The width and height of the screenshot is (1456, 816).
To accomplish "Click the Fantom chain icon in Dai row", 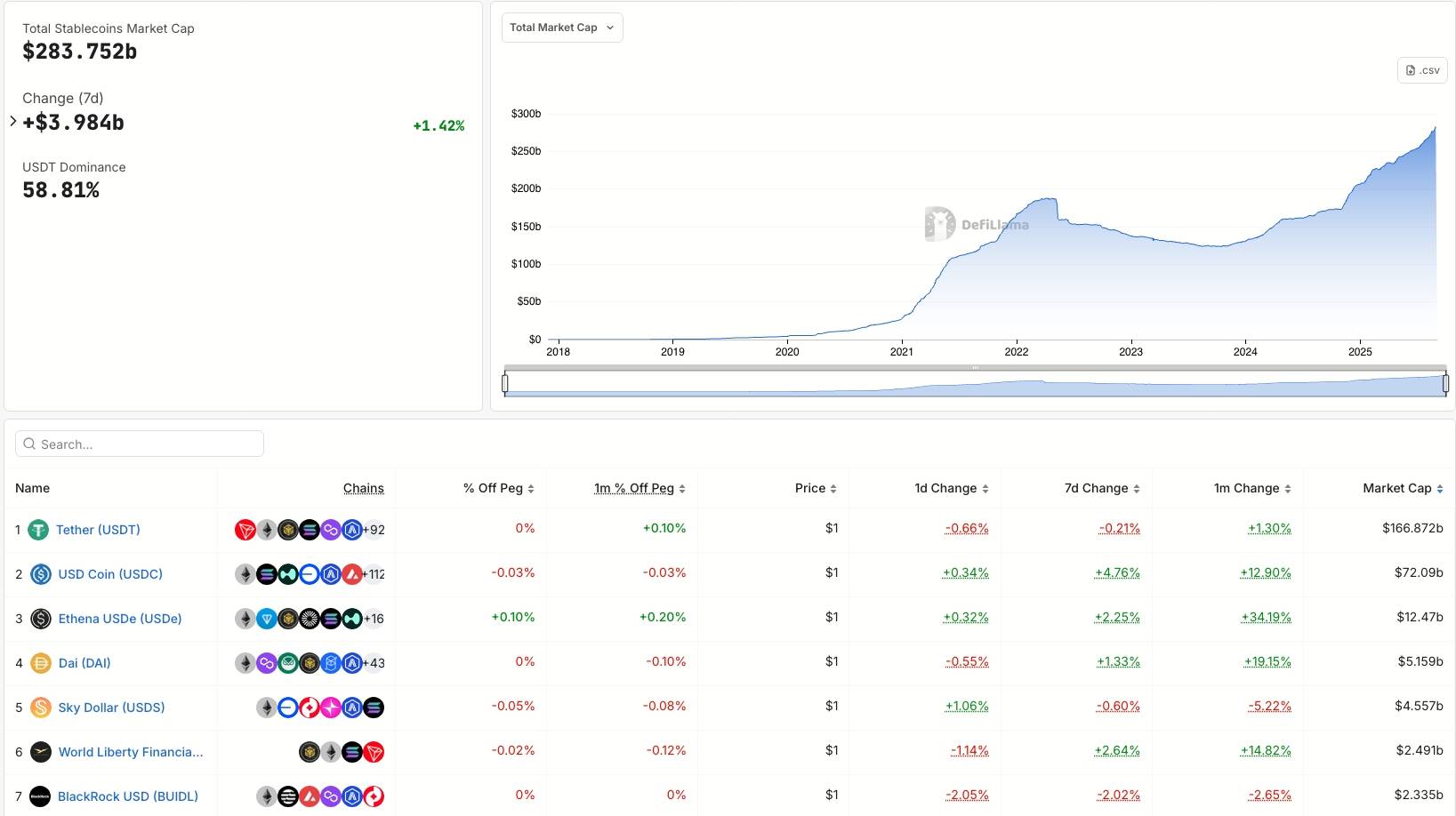I will (x=331, y=663).
